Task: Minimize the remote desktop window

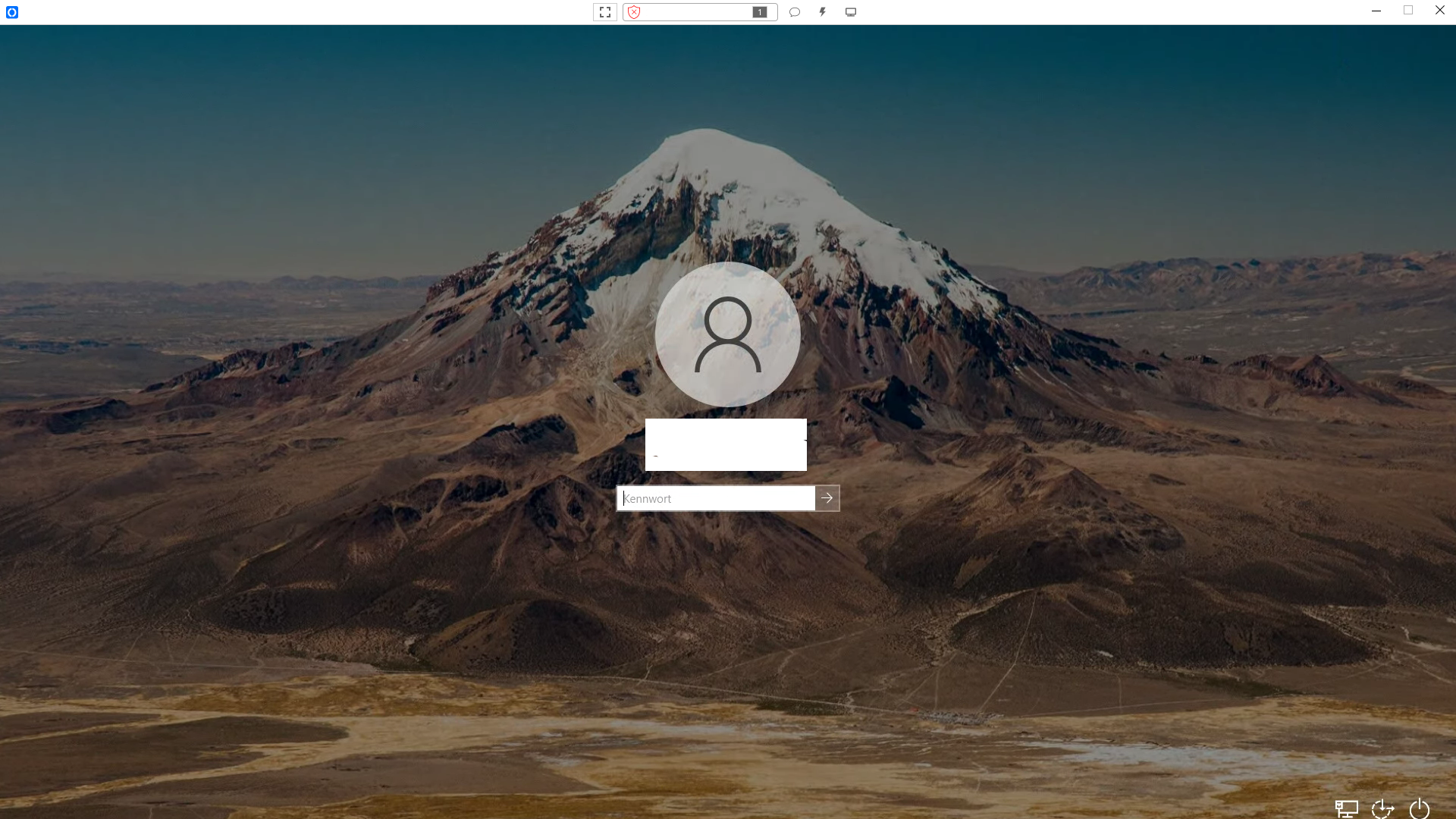Action: coord(1376,11)
